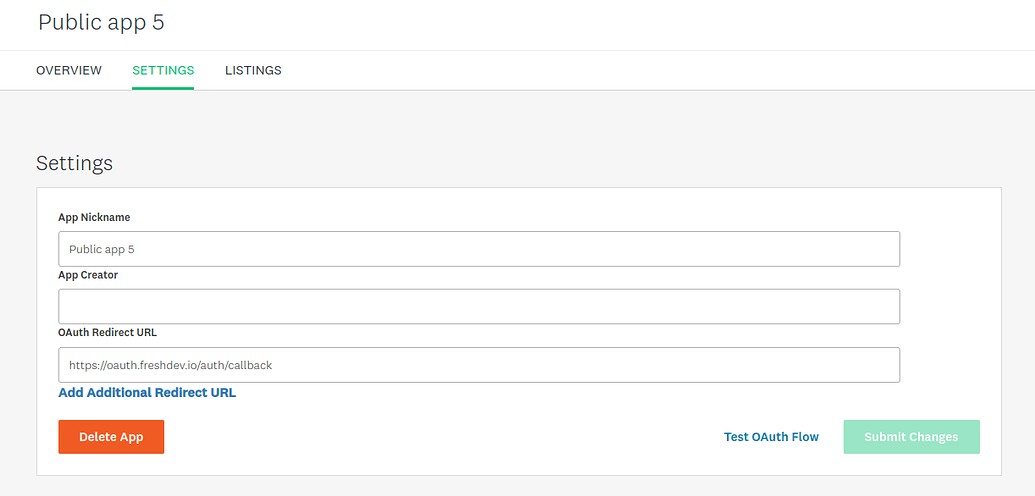1035x496 pixels.
Task: Delete this app using the orange button
Action: [111, 437]
